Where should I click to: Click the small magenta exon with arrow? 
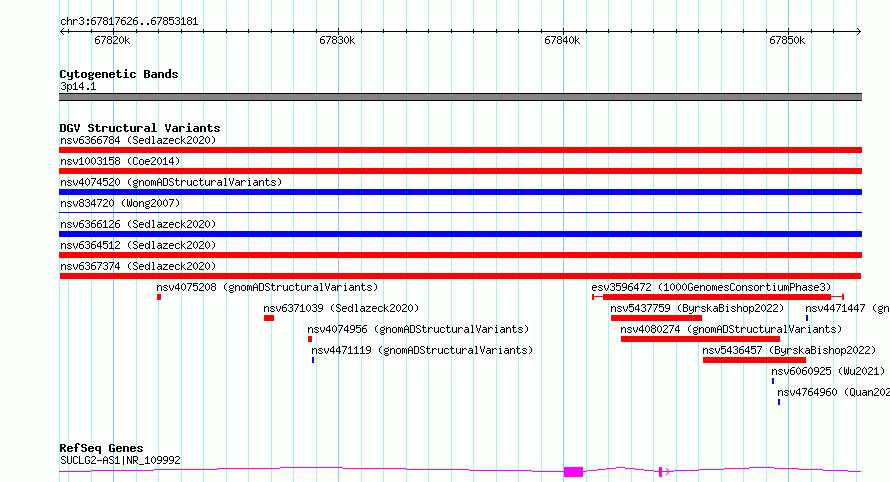pos(663,471)
